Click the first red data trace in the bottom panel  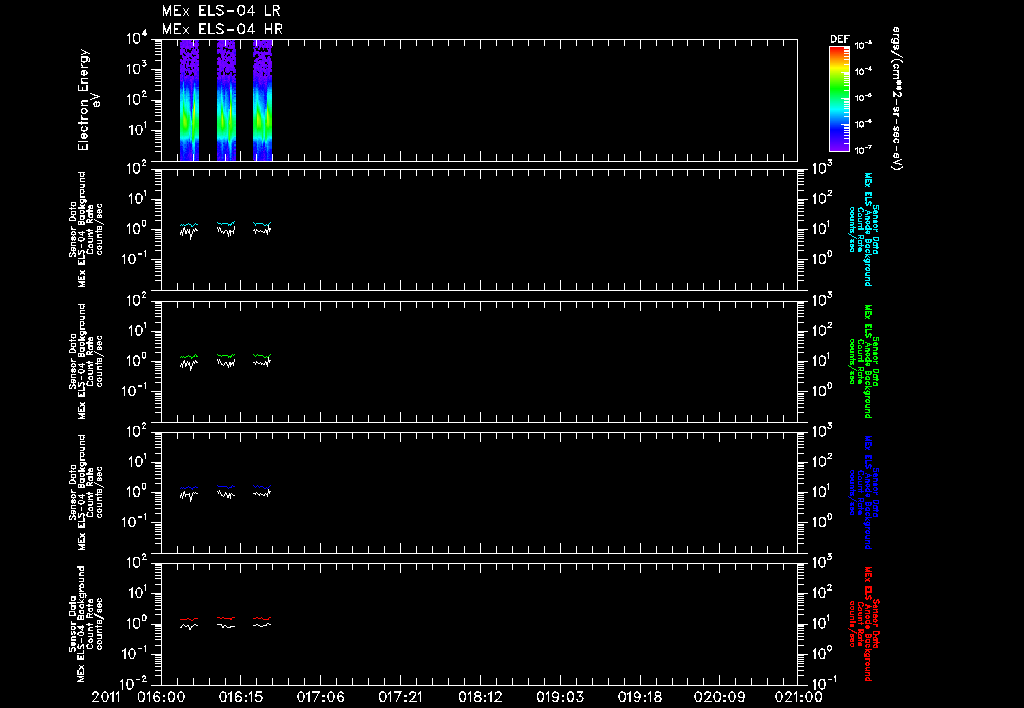click(x=189, y=619)
